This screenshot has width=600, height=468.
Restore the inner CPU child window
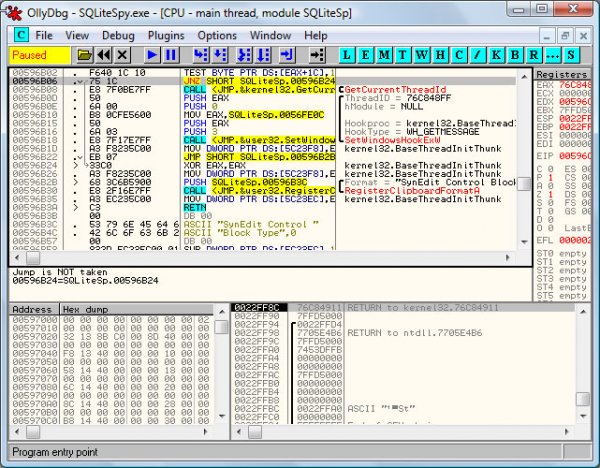pyautogui.click(x=565, y=36)
